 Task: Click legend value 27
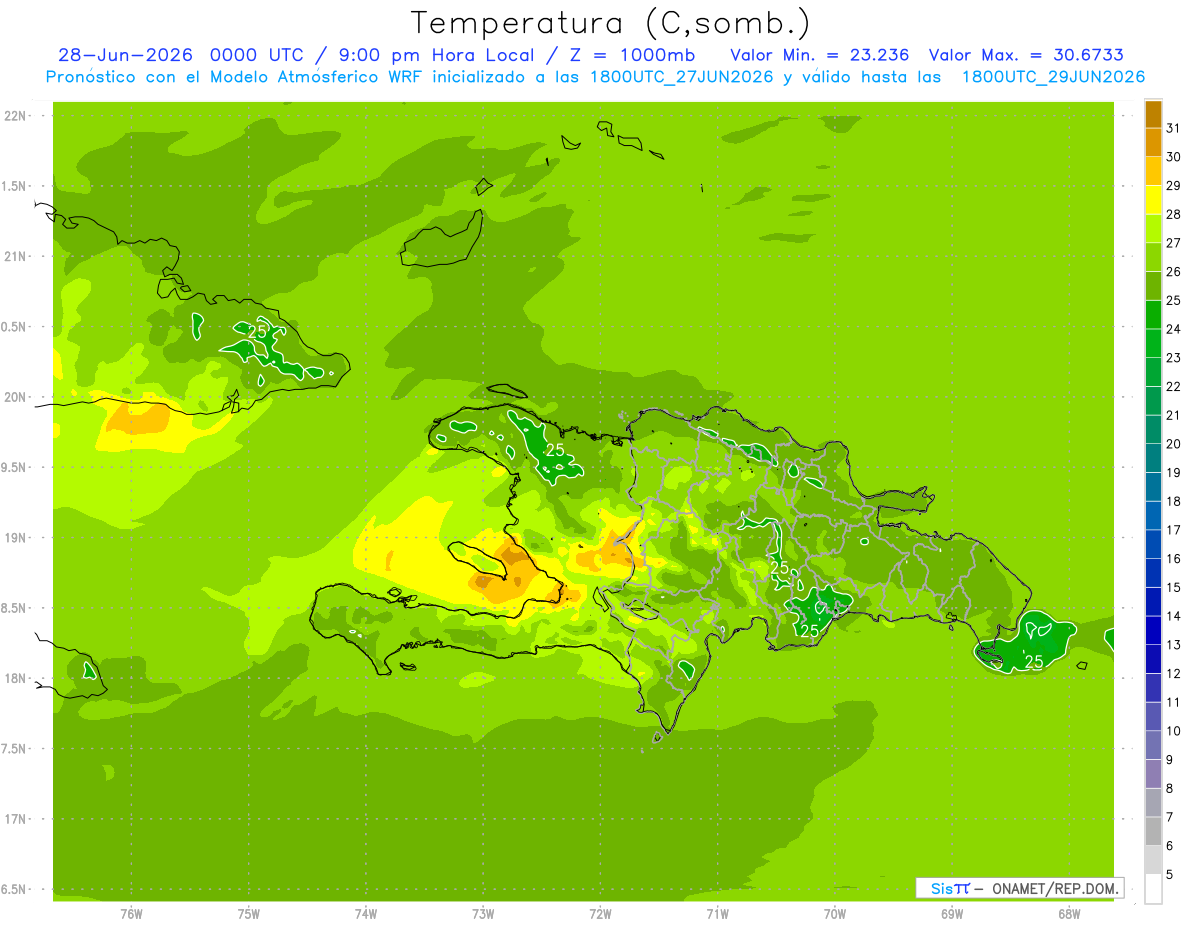1173,243
